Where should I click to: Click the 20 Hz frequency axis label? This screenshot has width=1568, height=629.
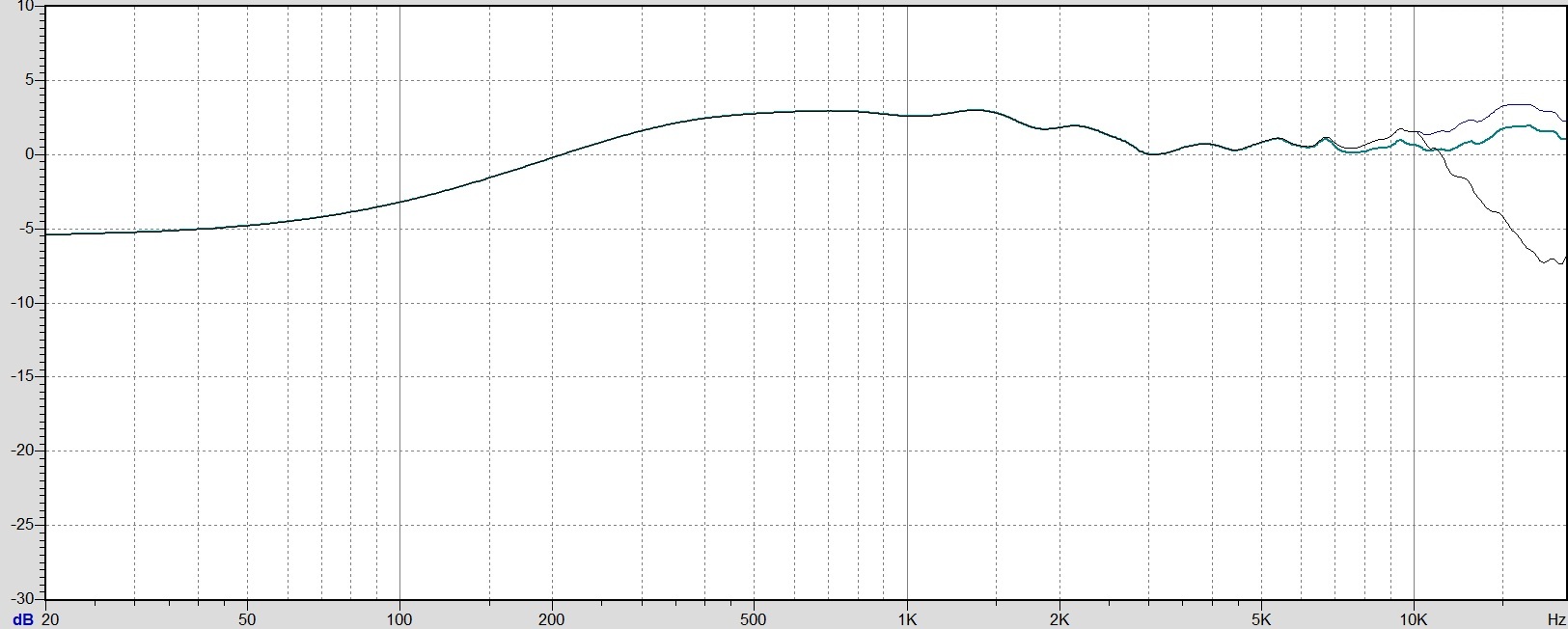(x=50, y=619)
